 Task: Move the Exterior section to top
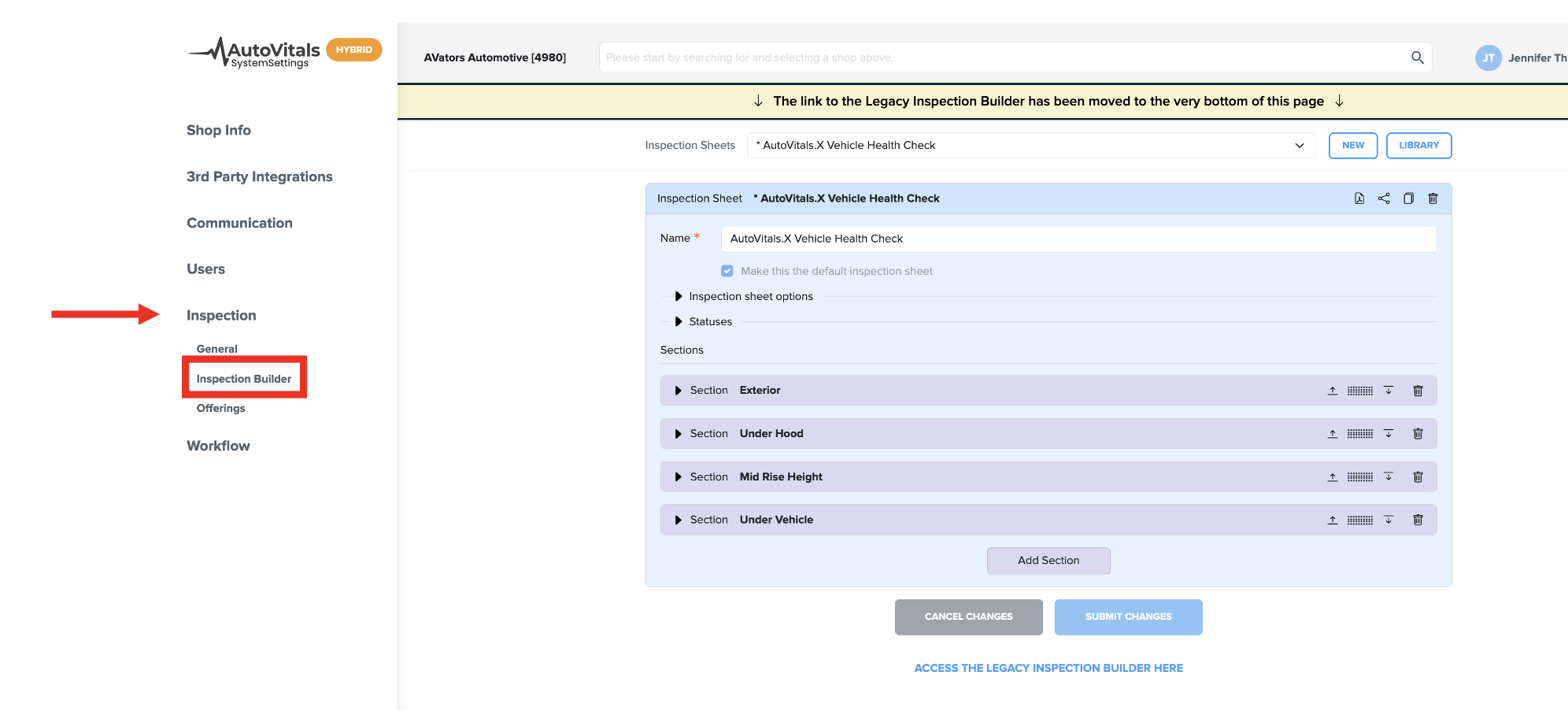click(1333, 391)
